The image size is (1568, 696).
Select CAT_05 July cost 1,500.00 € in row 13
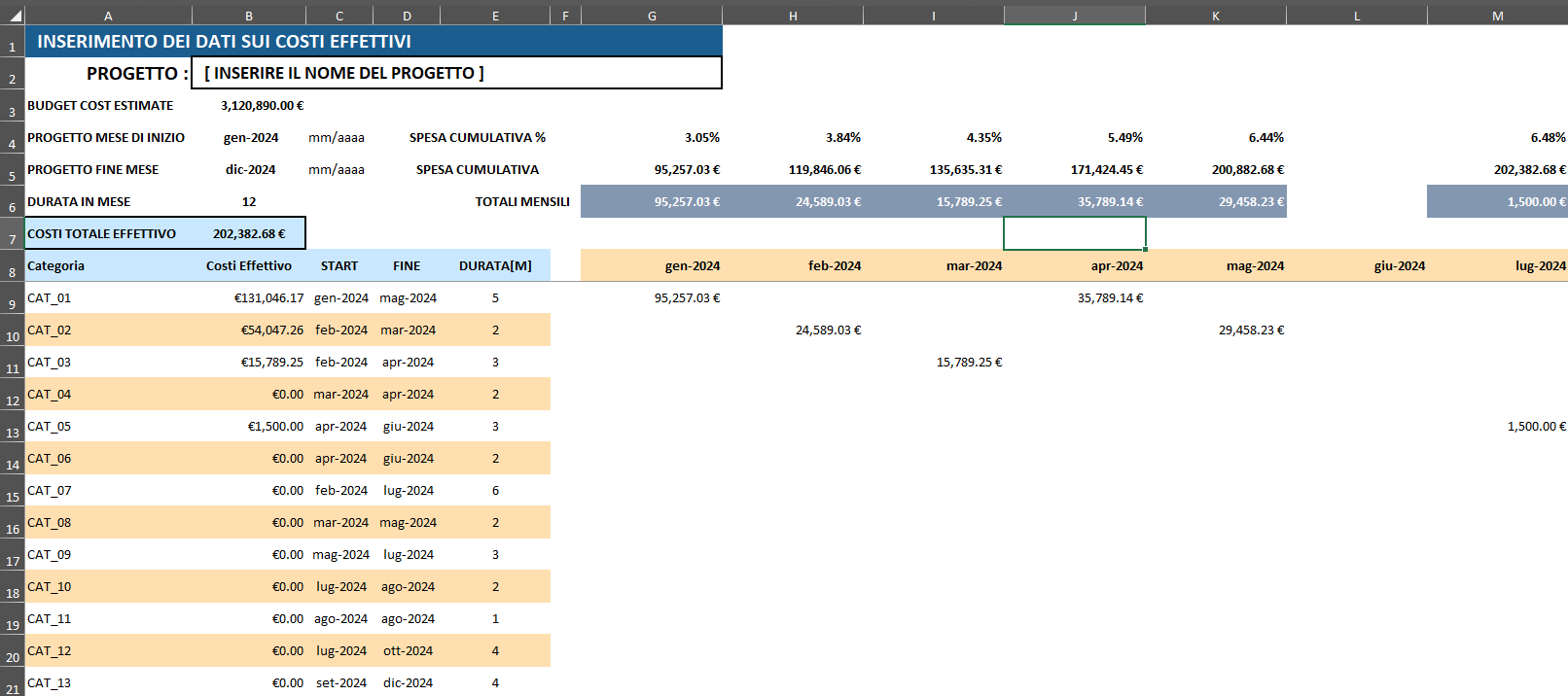1537,427
